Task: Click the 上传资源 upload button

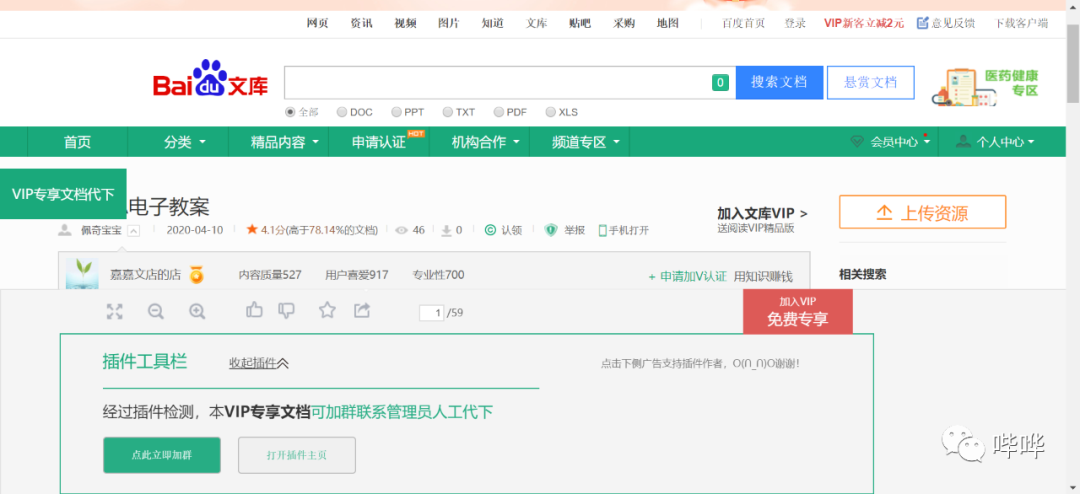Action: pos(922,212)
